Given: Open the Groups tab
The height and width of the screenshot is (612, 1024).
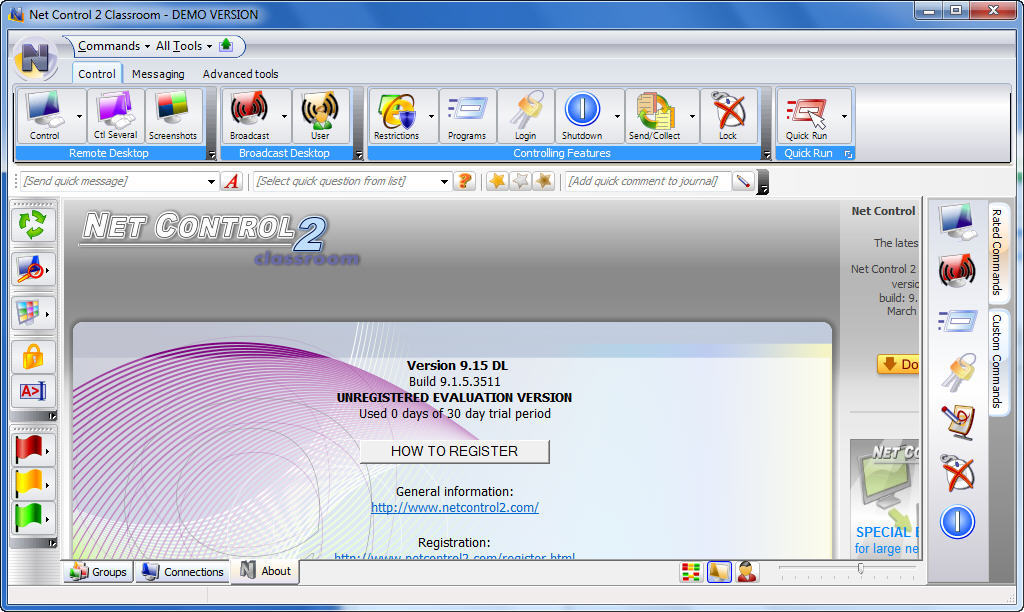Looking at the screenshot, I should click(99, 572).
